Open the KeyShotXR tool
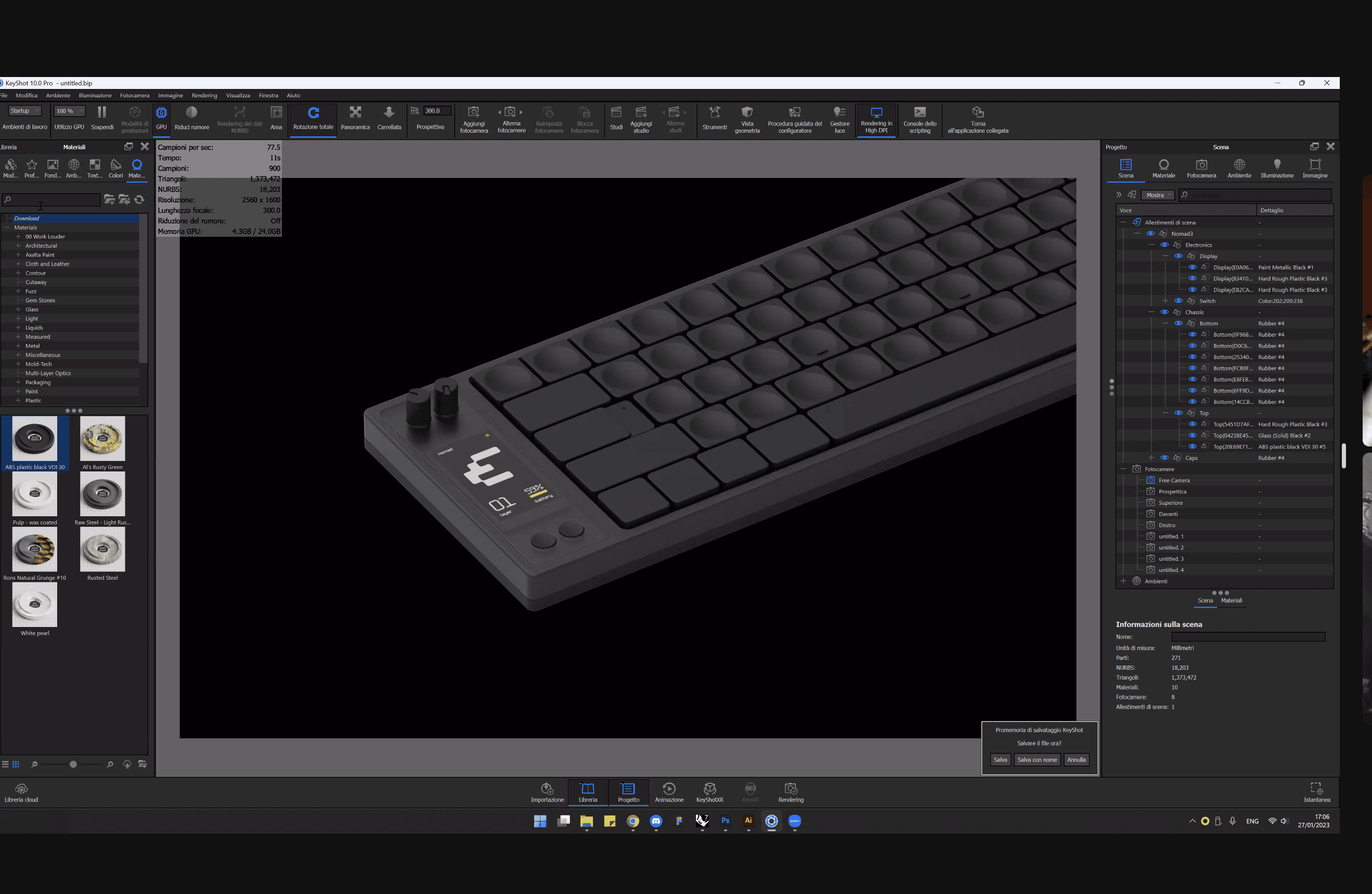 (x=709, y=788)
